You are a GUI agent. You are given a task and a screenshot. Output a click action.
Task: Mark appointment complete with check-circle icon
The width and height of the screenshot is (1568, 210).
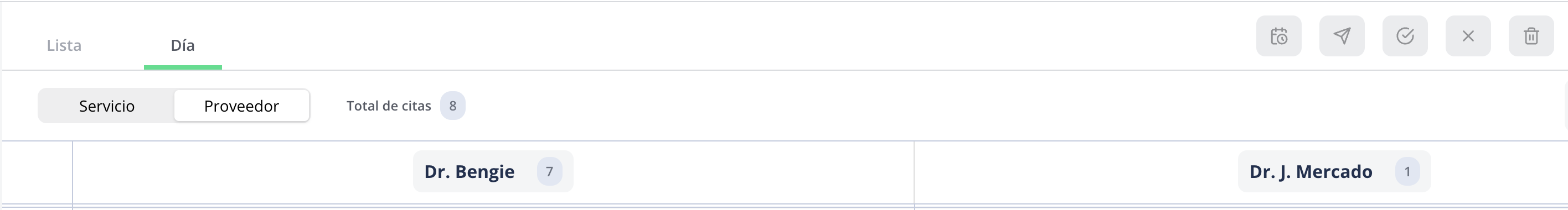coord(1405,36)
